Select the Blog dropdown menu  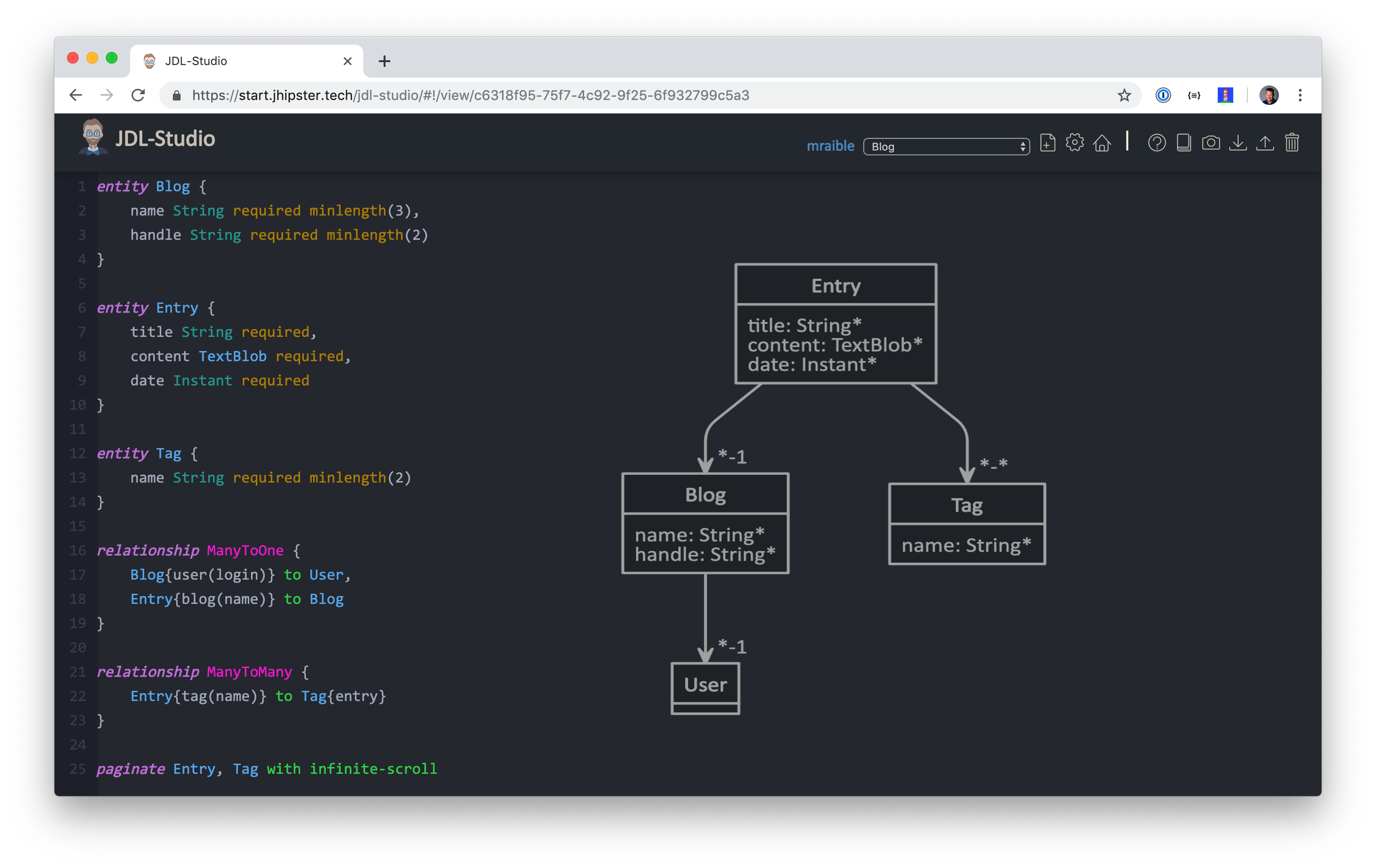coord(943,146)
